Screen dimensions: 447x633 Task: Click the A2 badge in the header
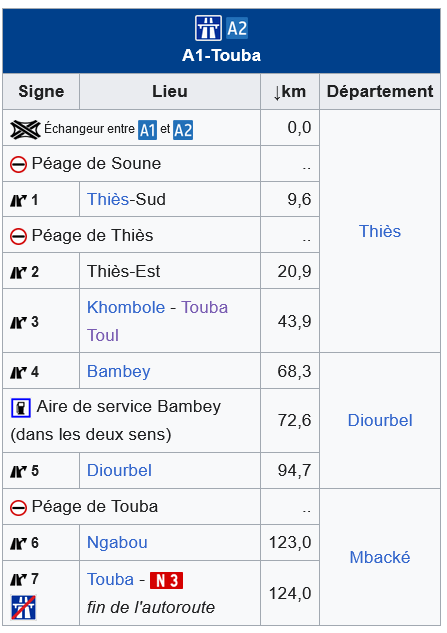(237, 28)
